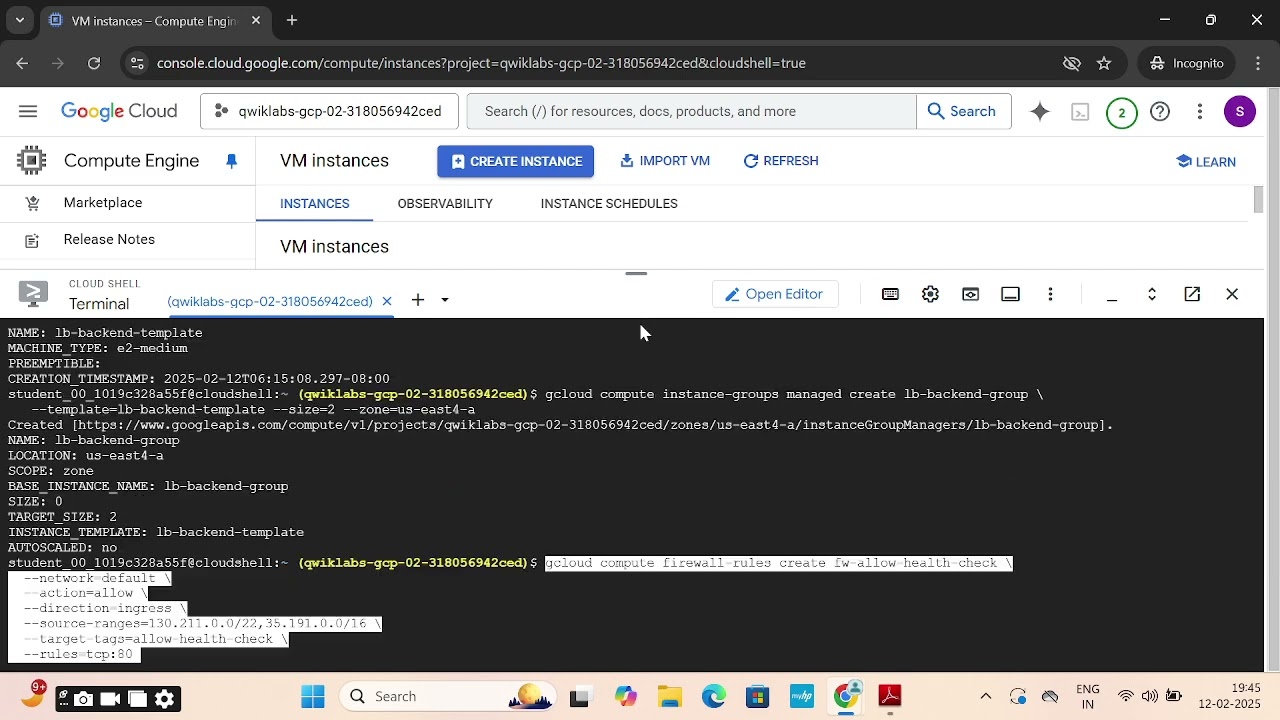
Task: Open a new browser tab
Action: point(292,20)
